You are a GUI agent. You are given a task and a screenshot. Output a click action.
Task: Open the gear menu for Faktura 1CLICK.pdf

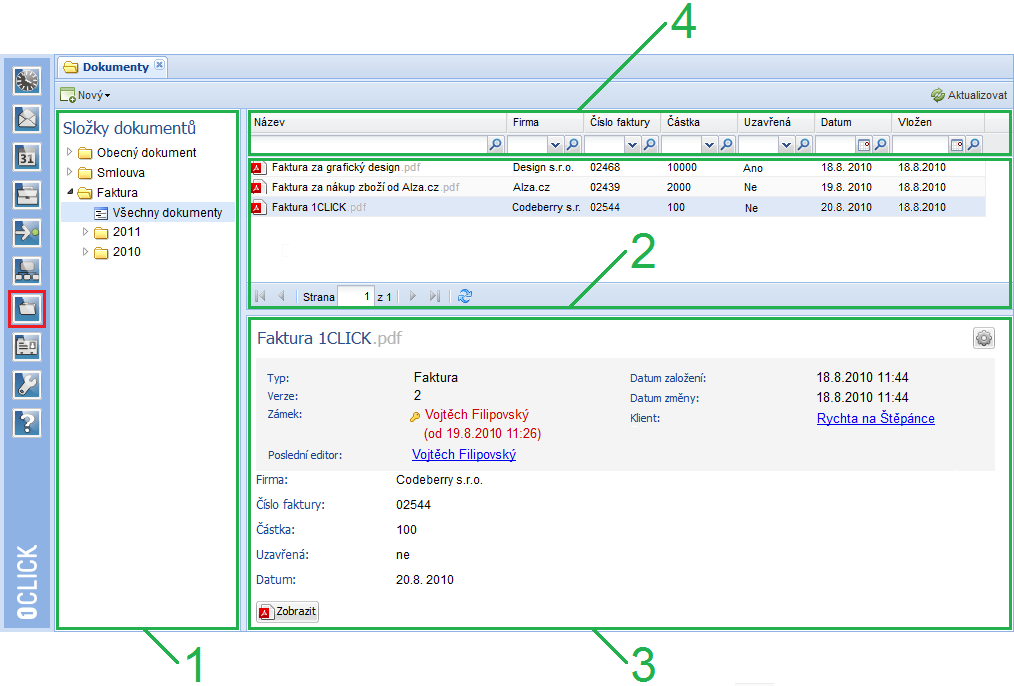click(984, 338)
